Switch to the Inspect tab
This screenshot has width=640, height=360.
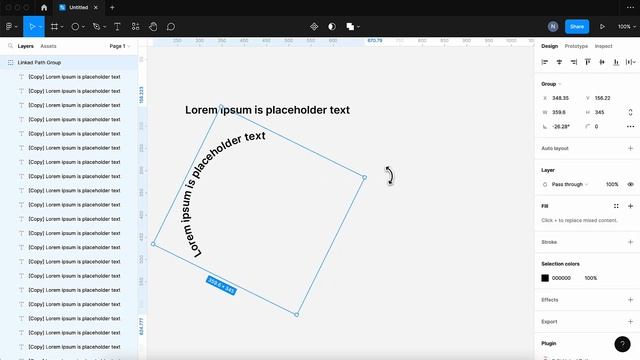point(603,46)
